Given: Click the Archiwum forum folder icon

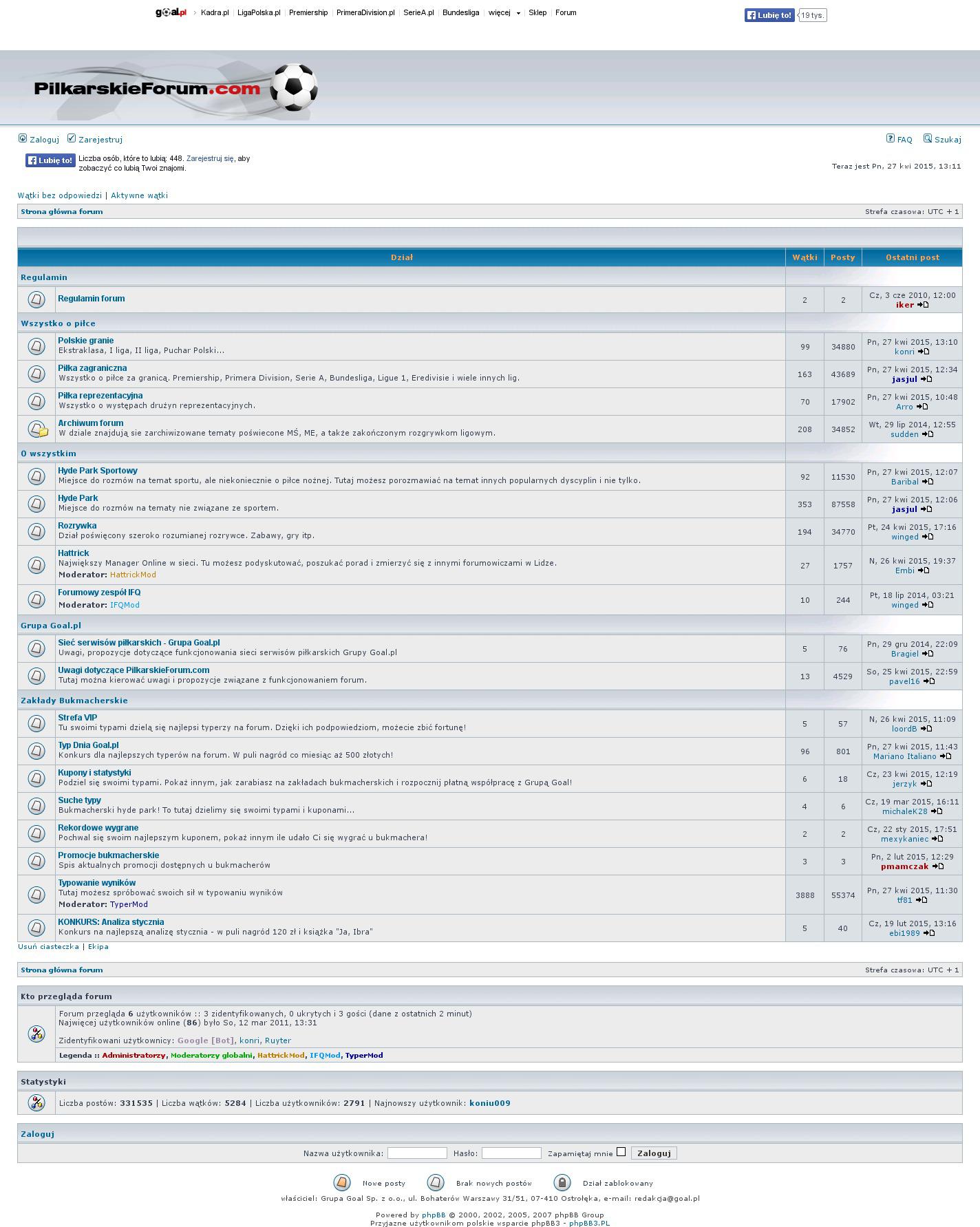Looking at the screenshot, I should coord(38,429).
